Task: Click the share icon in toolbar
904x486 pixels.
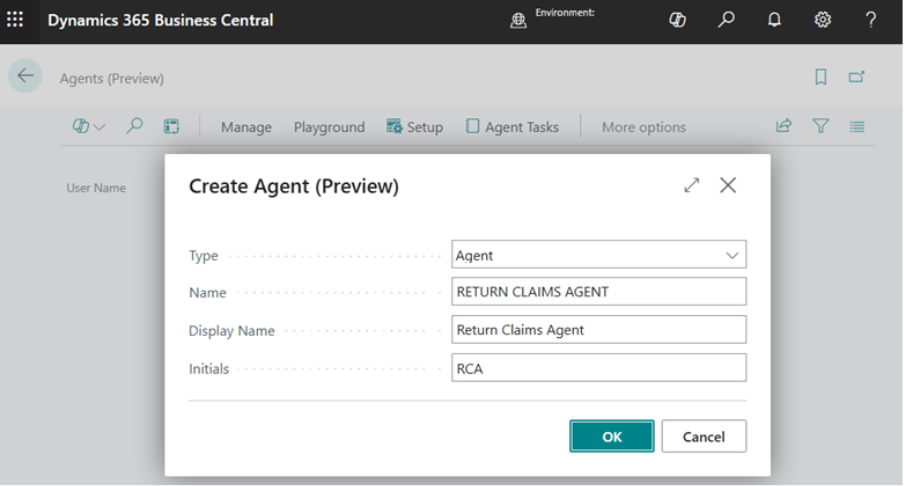Action: tap(784, 126)
